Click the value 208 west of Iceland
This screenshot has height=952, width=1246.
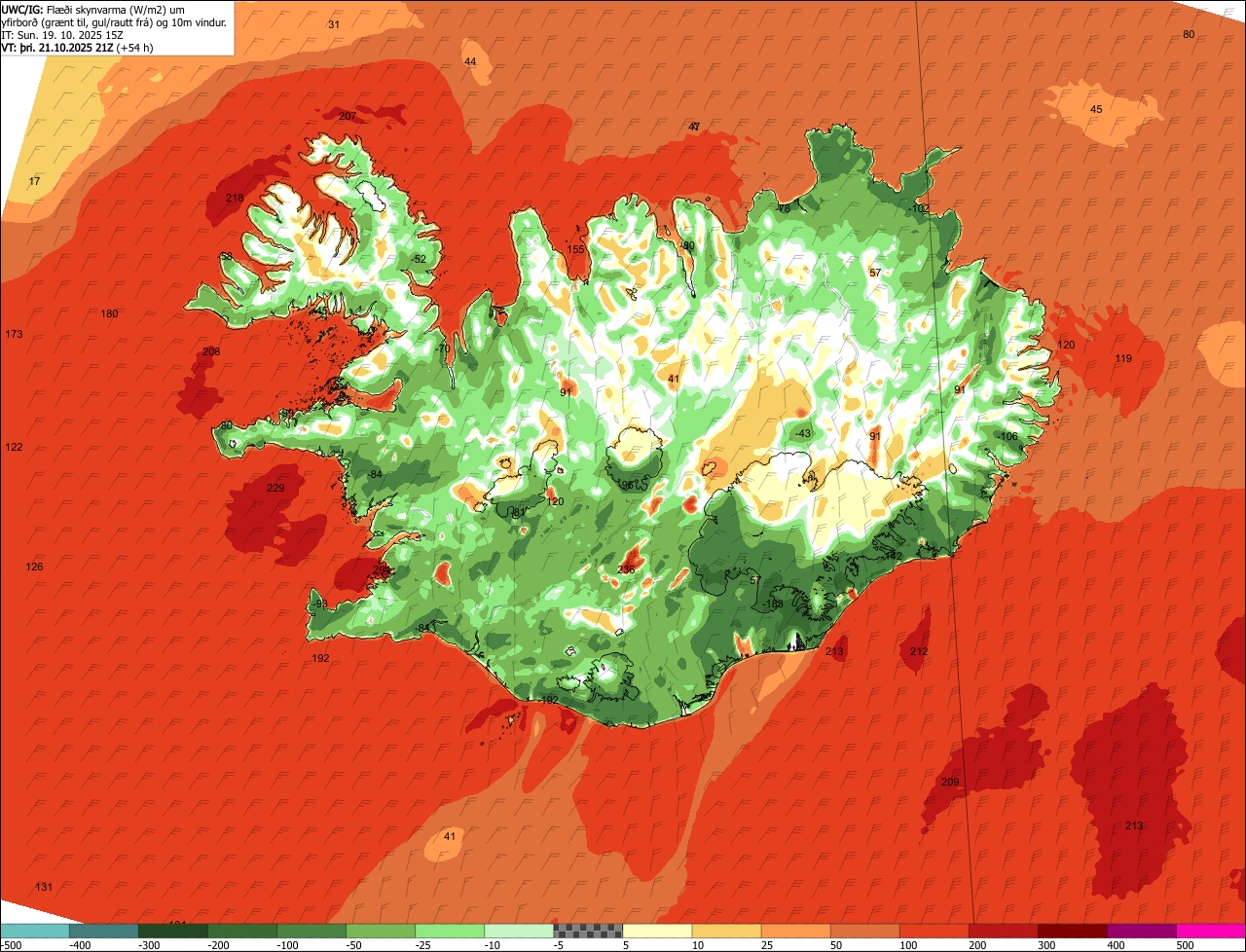[211, 351]
